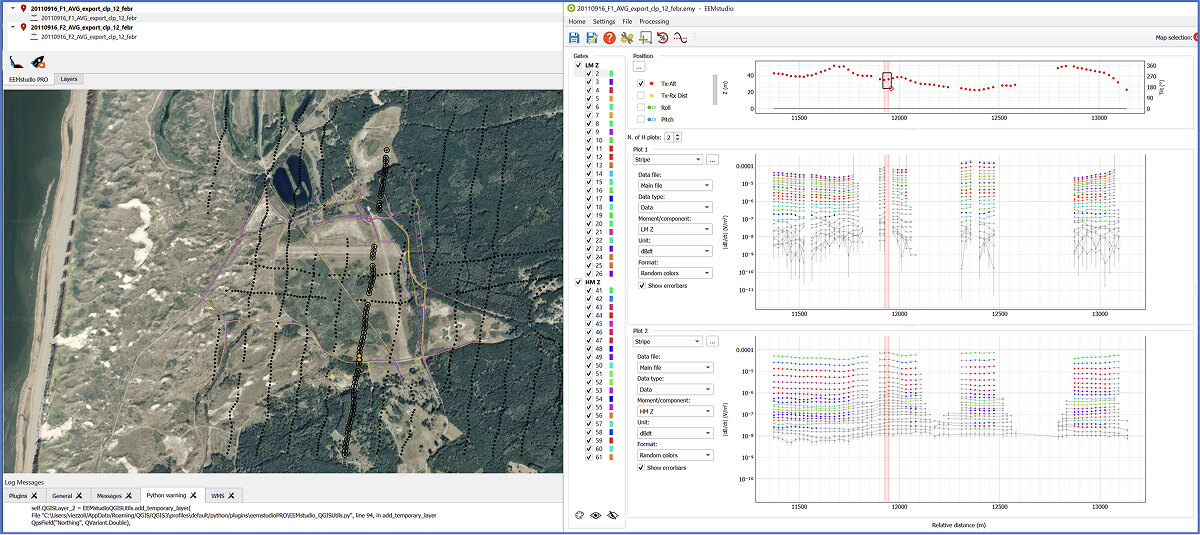Click the ellipsis button beside Plot 1 Stripe
1200x535 pixels.
pyautogui.click(x=713, y=159)
